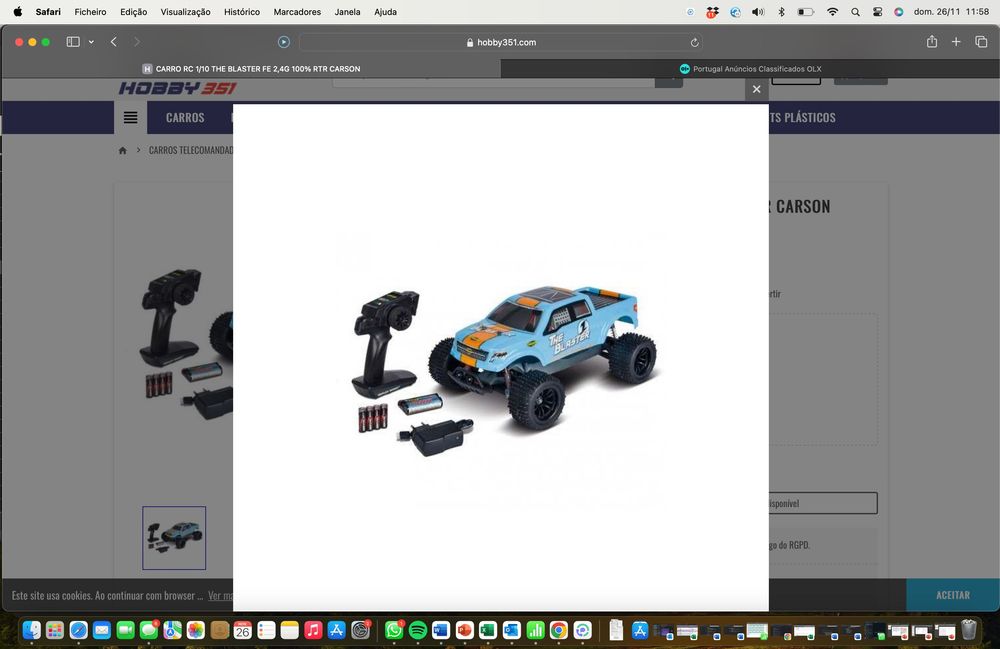Image resolution: width=1000 pixels, height=649 pixels.
Task: Open PowerPoint from the Dock
Action: coord(464,630)
